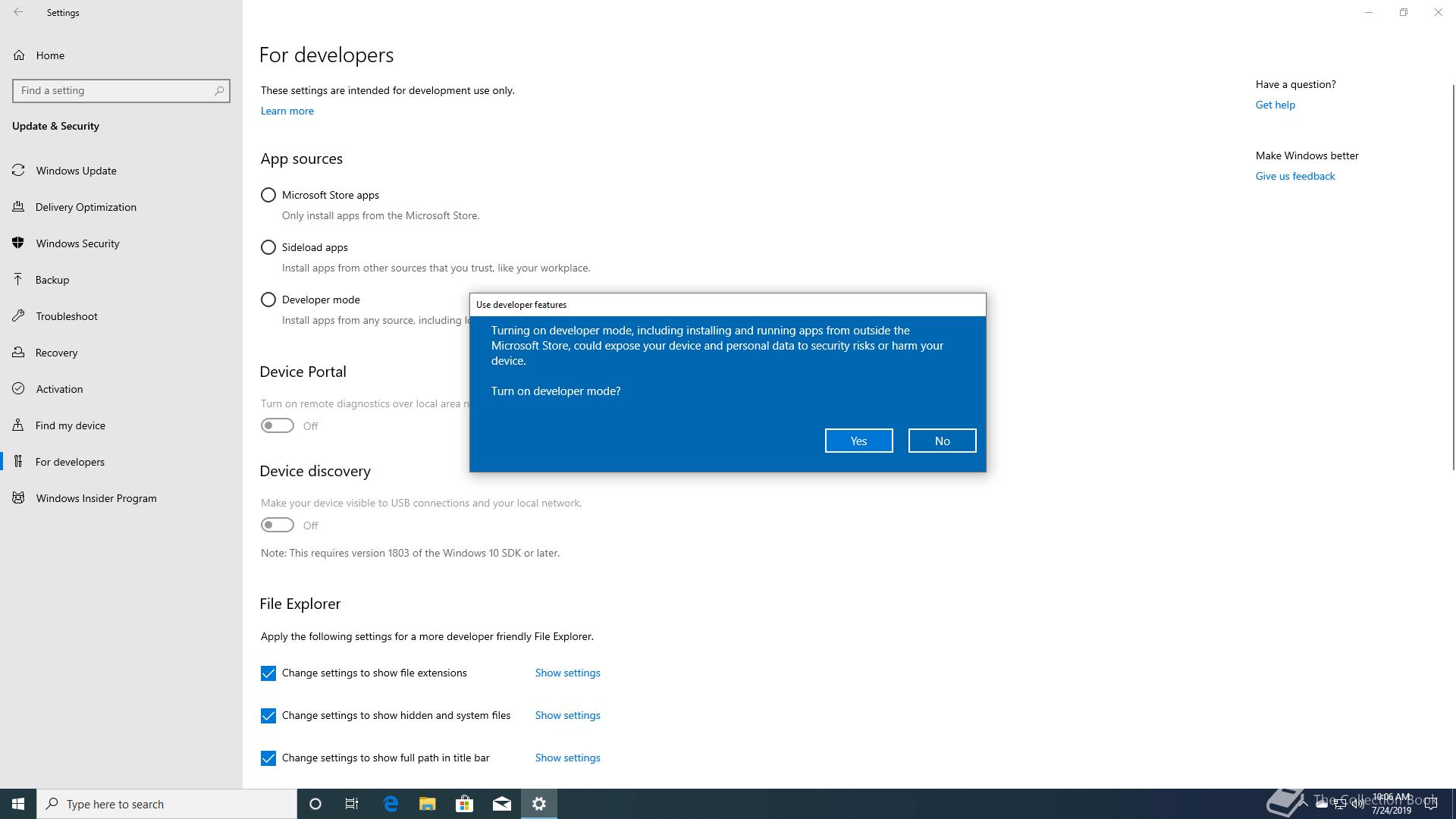Click the Backup arrow icon
Screen dimensions: 1456x819
[19, 280]
